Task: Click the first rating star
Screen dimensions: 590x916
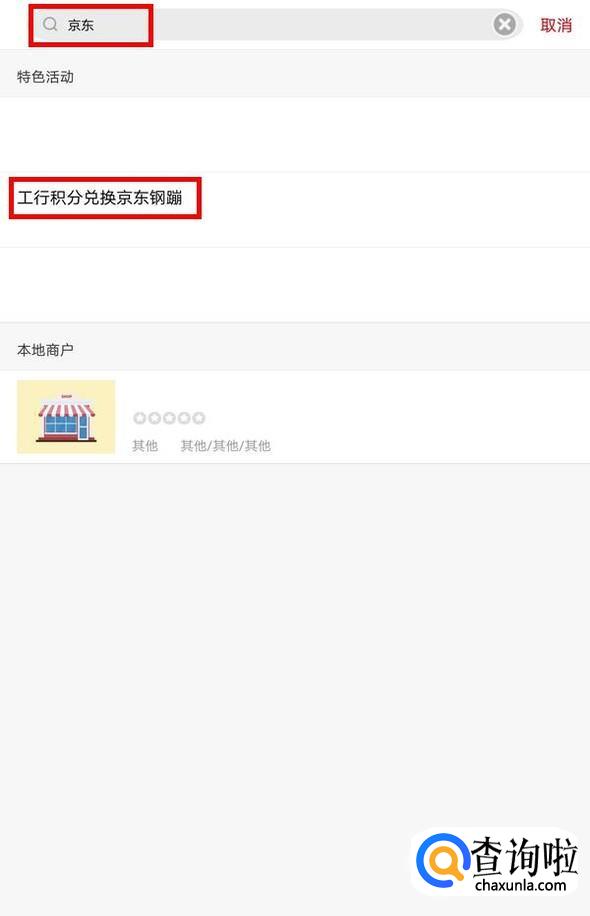Action: click(140, 418)
